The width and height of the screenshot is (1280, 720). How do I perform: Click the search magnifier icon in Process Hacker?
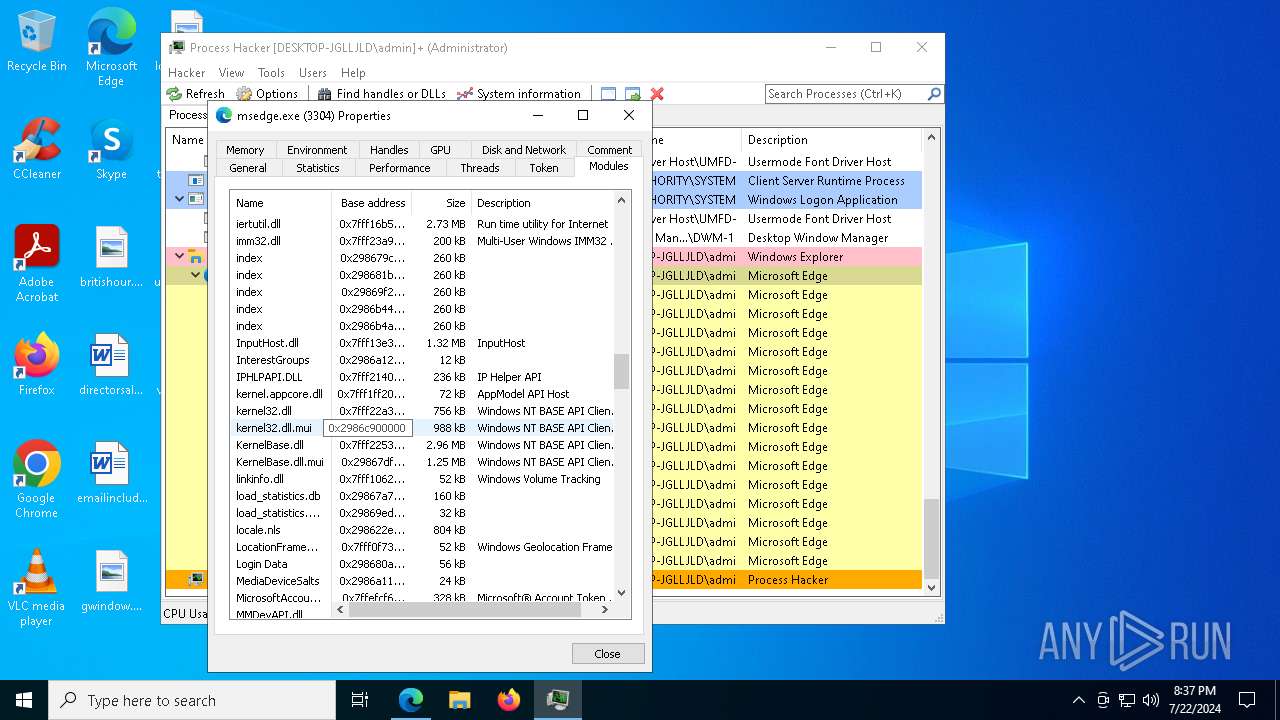934,94
